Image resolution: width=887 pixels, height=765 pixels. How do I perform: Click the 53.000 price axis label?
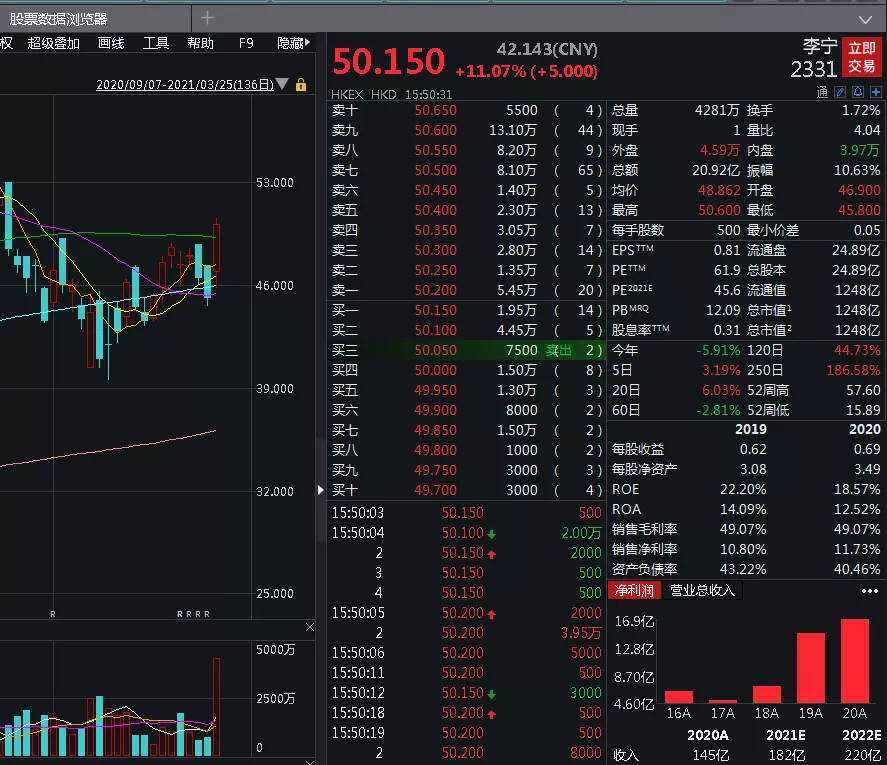[275, 183]
